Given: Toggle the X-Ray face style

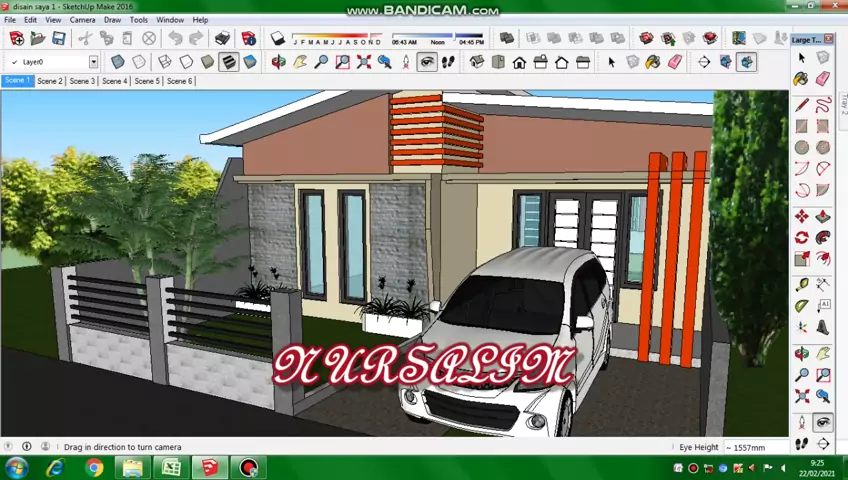Looking at the screenshot, I should pos(118,62).
